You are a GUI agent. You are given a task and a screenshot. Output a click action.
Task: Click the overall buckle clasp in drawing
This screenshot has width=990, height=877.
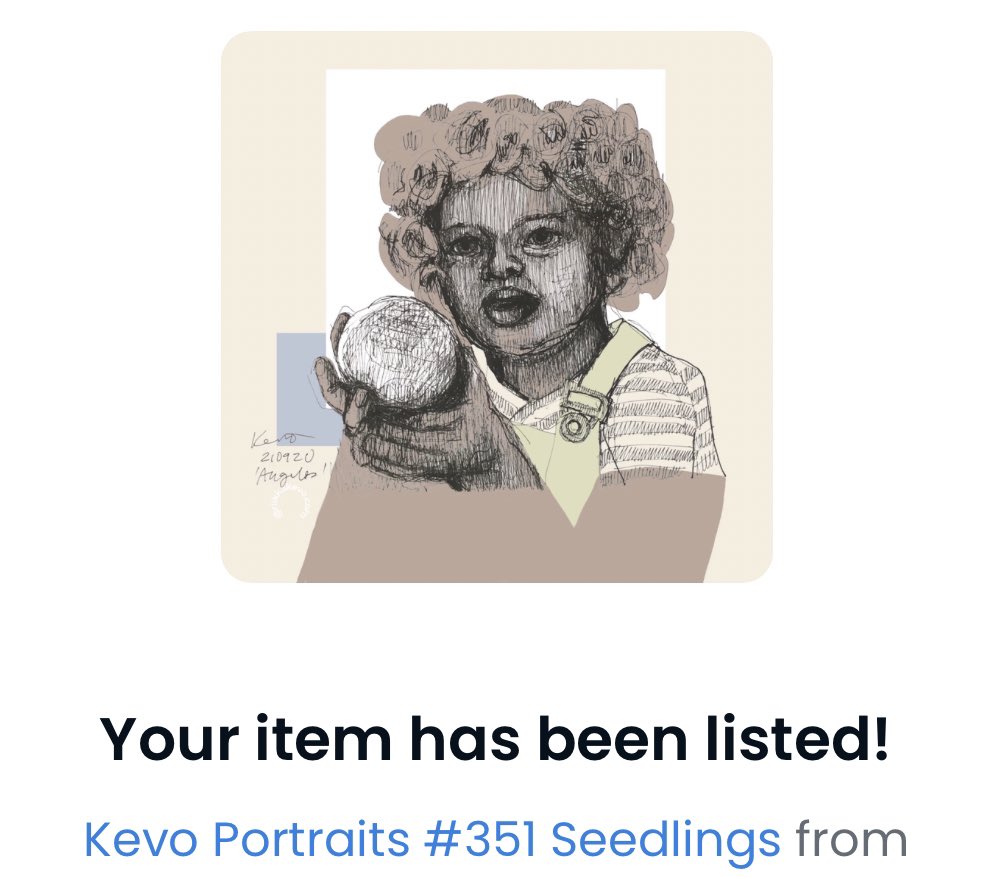click(x=585, y=411)
